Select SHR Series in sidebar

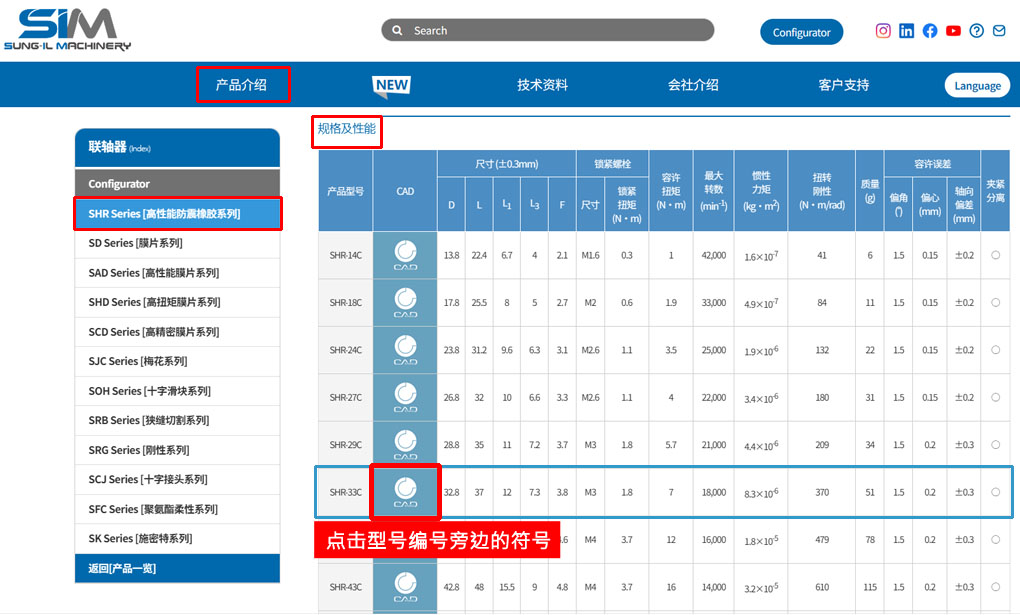pos(178,213)
